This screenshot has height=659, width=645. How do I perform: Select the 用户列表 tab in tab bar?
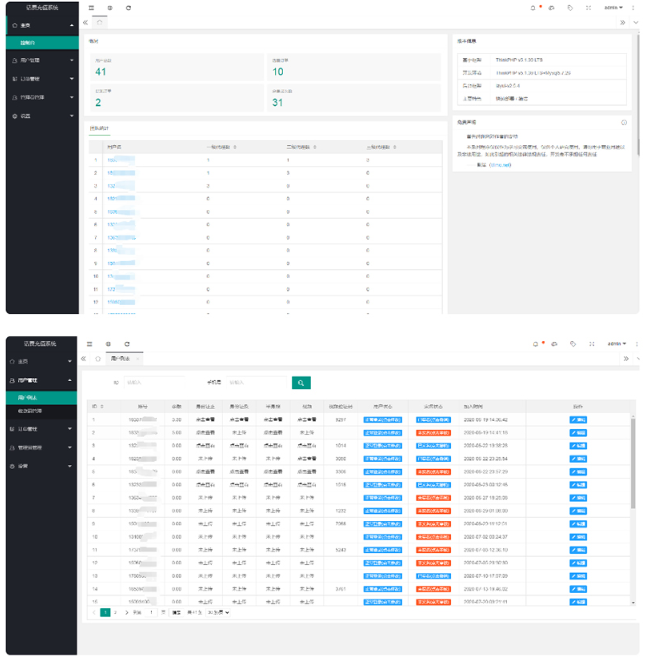tap(120, 358)
